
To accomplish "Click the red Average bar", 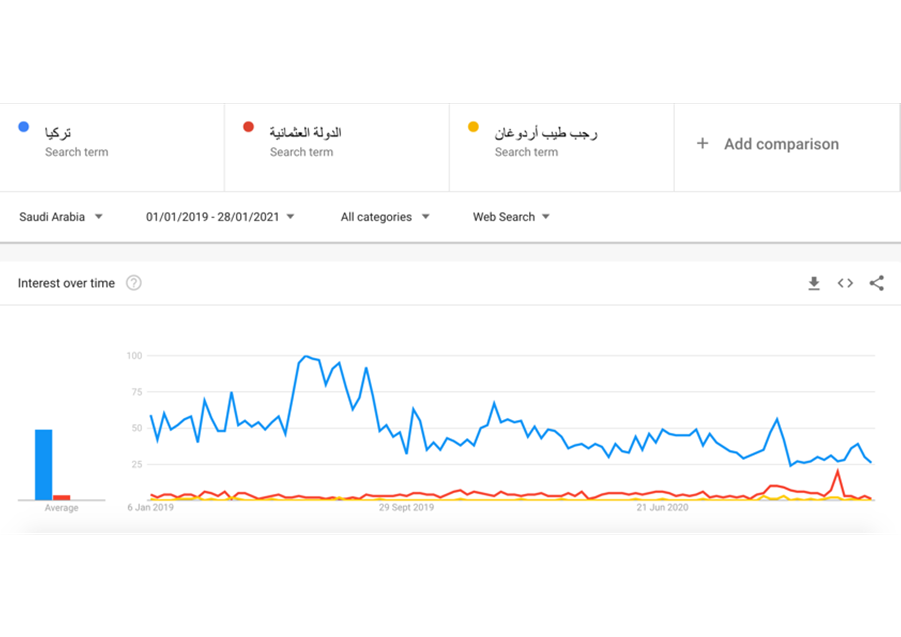I will pos(62,497).
